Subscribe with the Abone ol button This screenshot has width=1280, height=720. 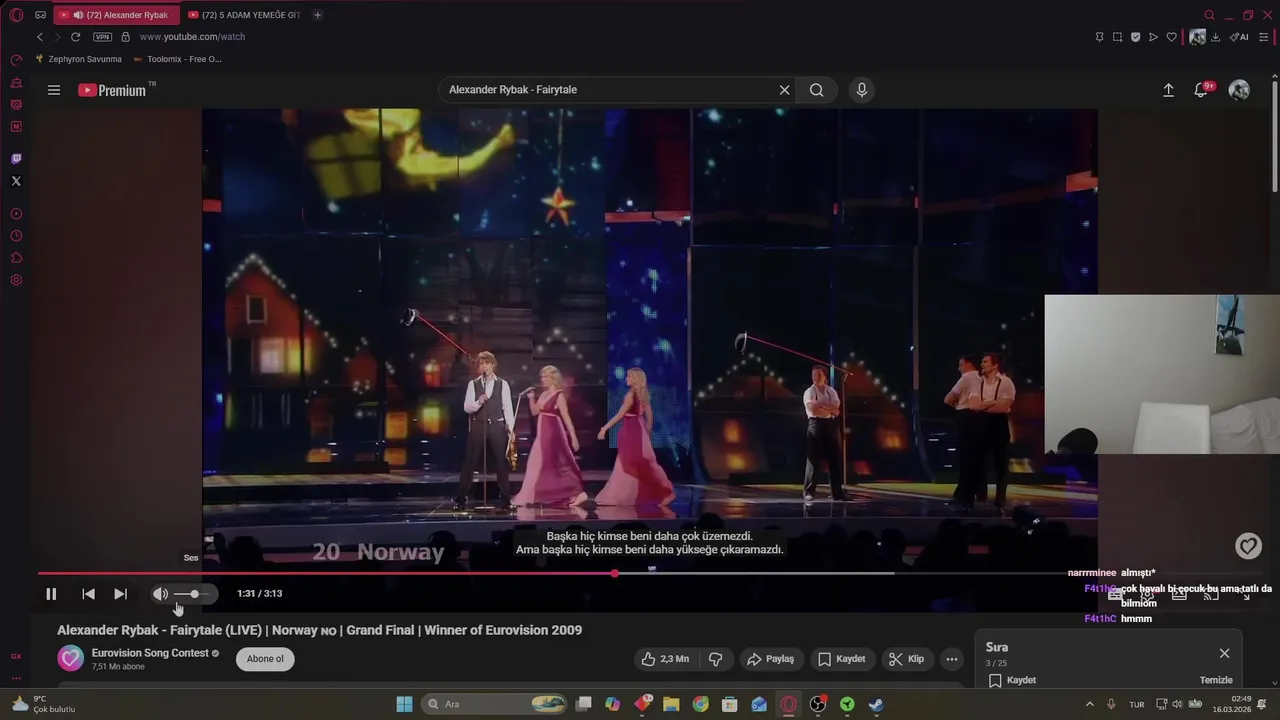coord(265,659)
